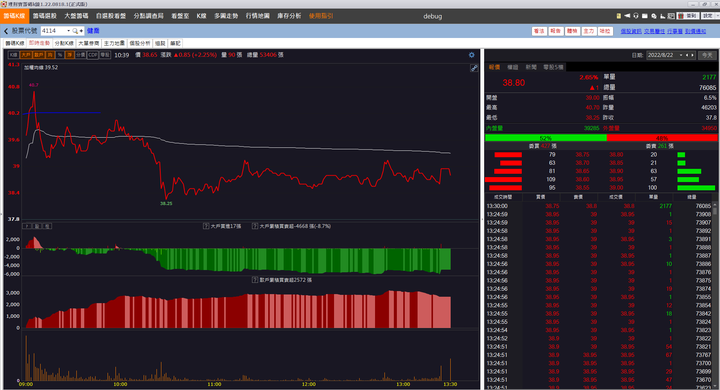
Task: Click the 今天 button
Action: pyautogui.click(x=707, y=55)
